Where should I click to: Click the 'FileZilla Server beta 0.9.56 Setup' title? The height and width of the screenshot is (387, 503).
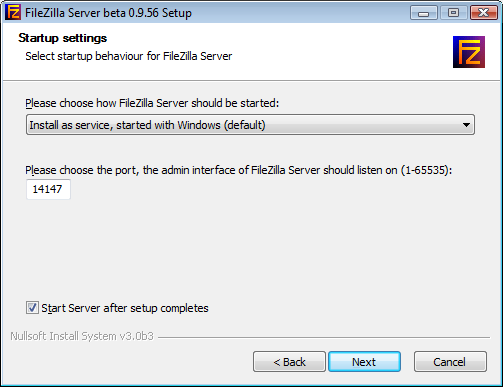point(108,13)
